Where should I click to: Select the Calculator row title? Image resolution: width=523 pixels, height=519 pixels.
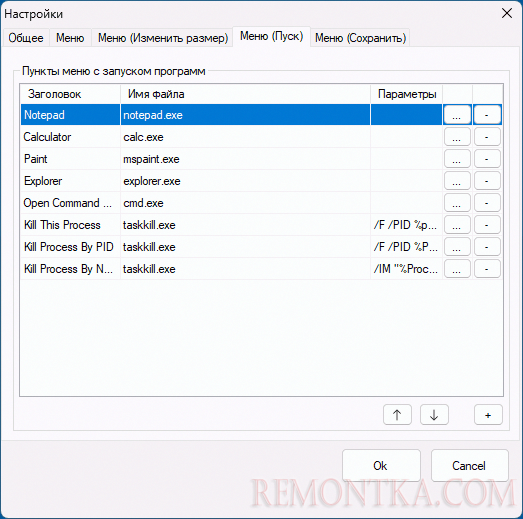[x=47, y=137]
